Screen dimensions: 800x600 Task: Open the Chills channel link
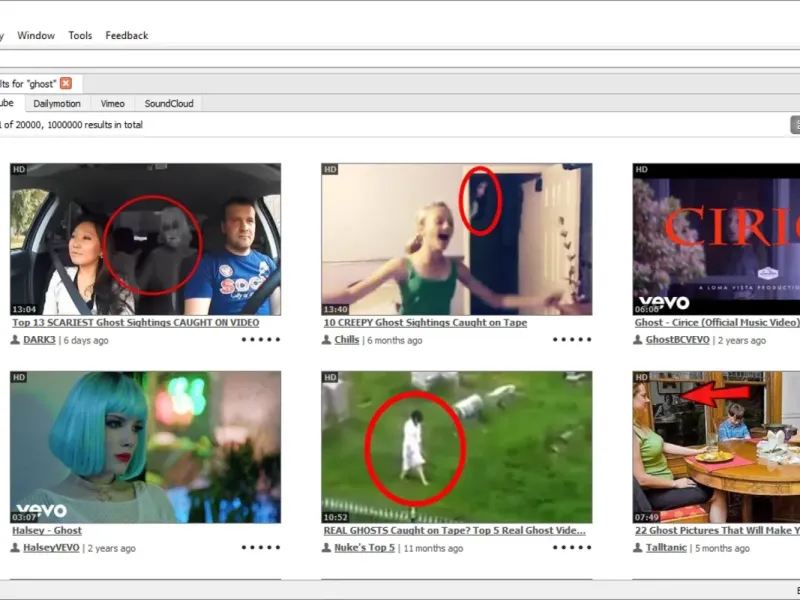pos(347,340)
